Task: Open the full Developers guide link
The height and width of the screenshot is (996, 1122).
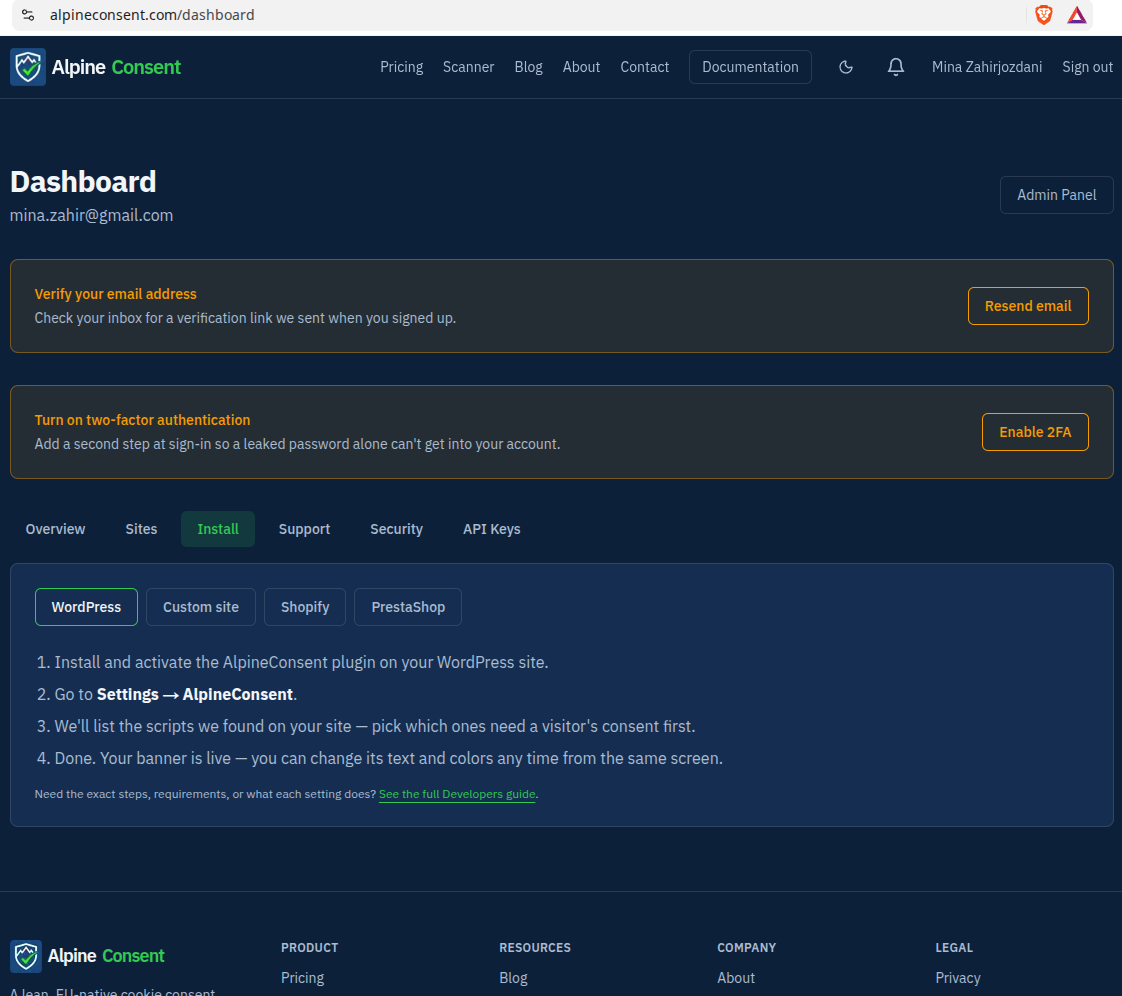Action: (457, 794)
